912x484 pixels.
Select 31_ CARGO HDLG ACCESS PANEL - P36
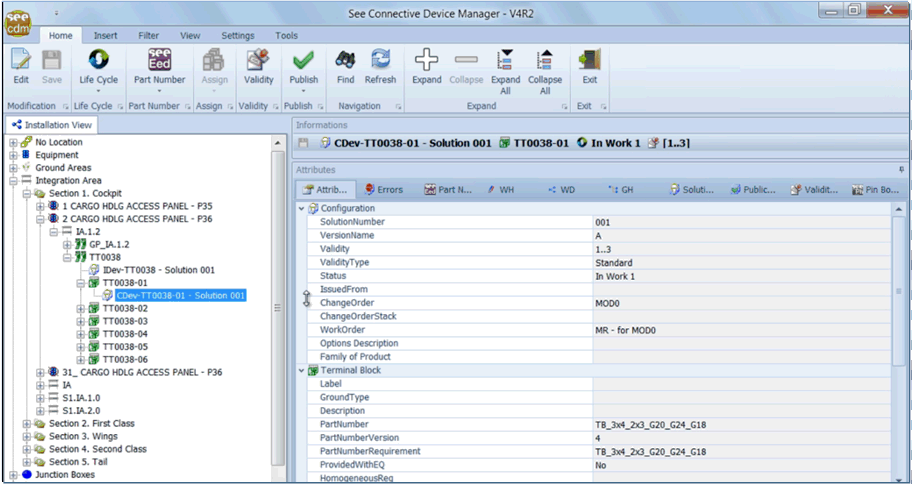[x=142, y=372]
